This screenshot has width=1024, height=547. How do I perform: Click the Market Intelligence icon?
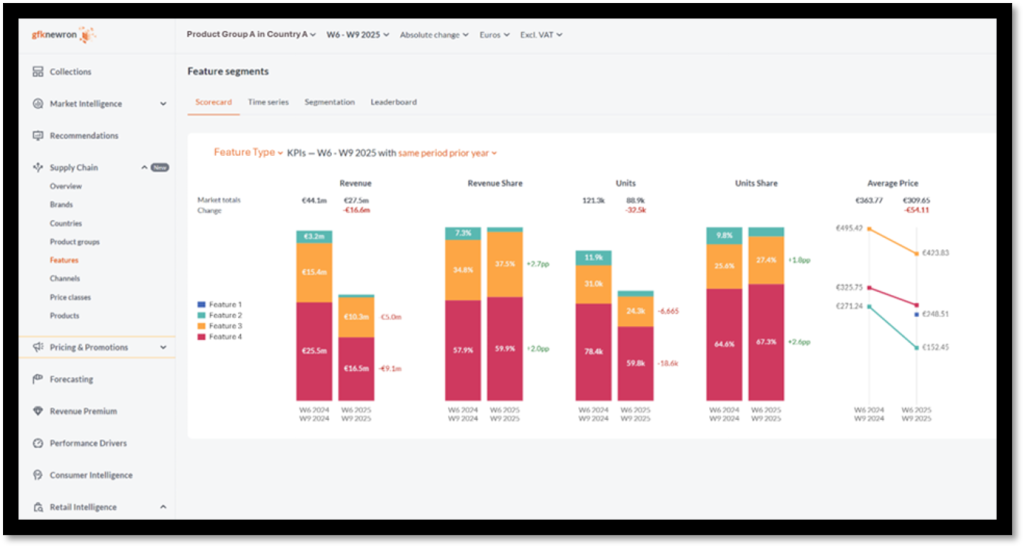[38, 104]
